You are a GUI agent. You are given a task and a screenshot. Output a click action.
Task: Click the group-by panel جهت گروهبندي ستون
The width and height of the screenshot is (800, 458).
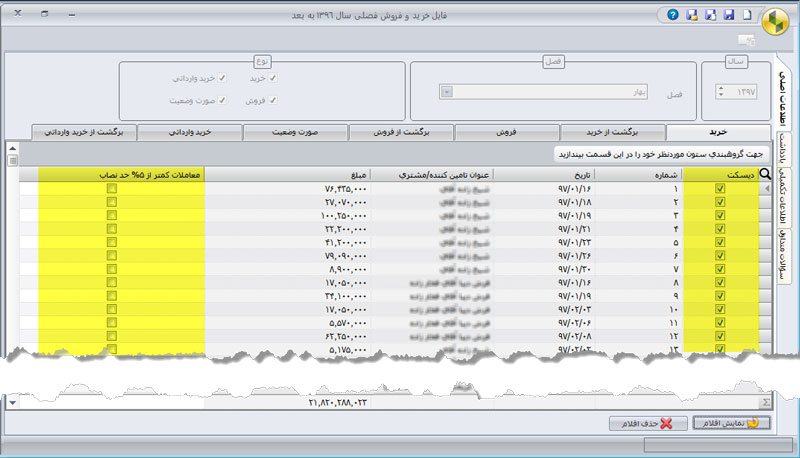[661, 154]
